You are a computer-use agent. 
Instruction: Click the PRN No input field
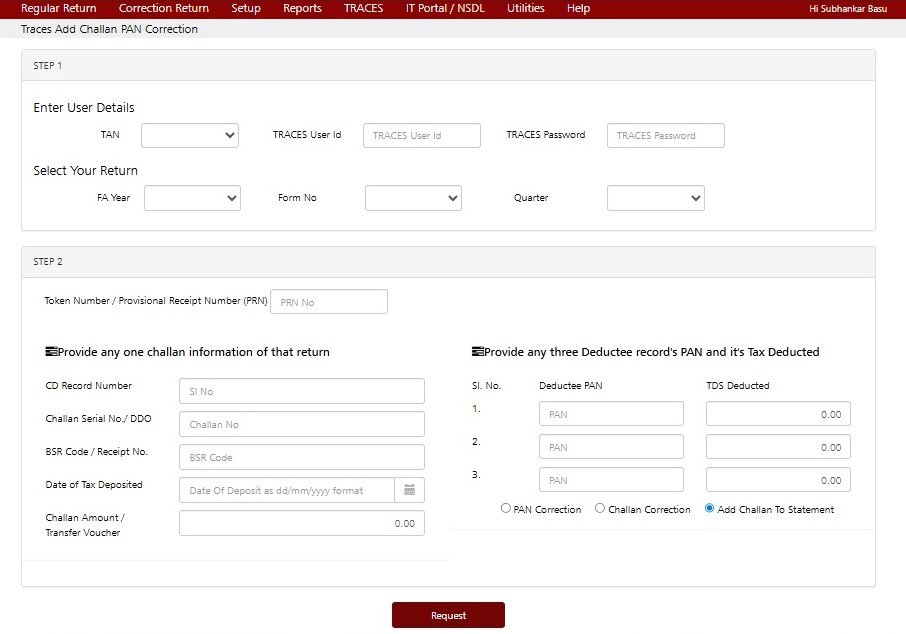point(328,301)
